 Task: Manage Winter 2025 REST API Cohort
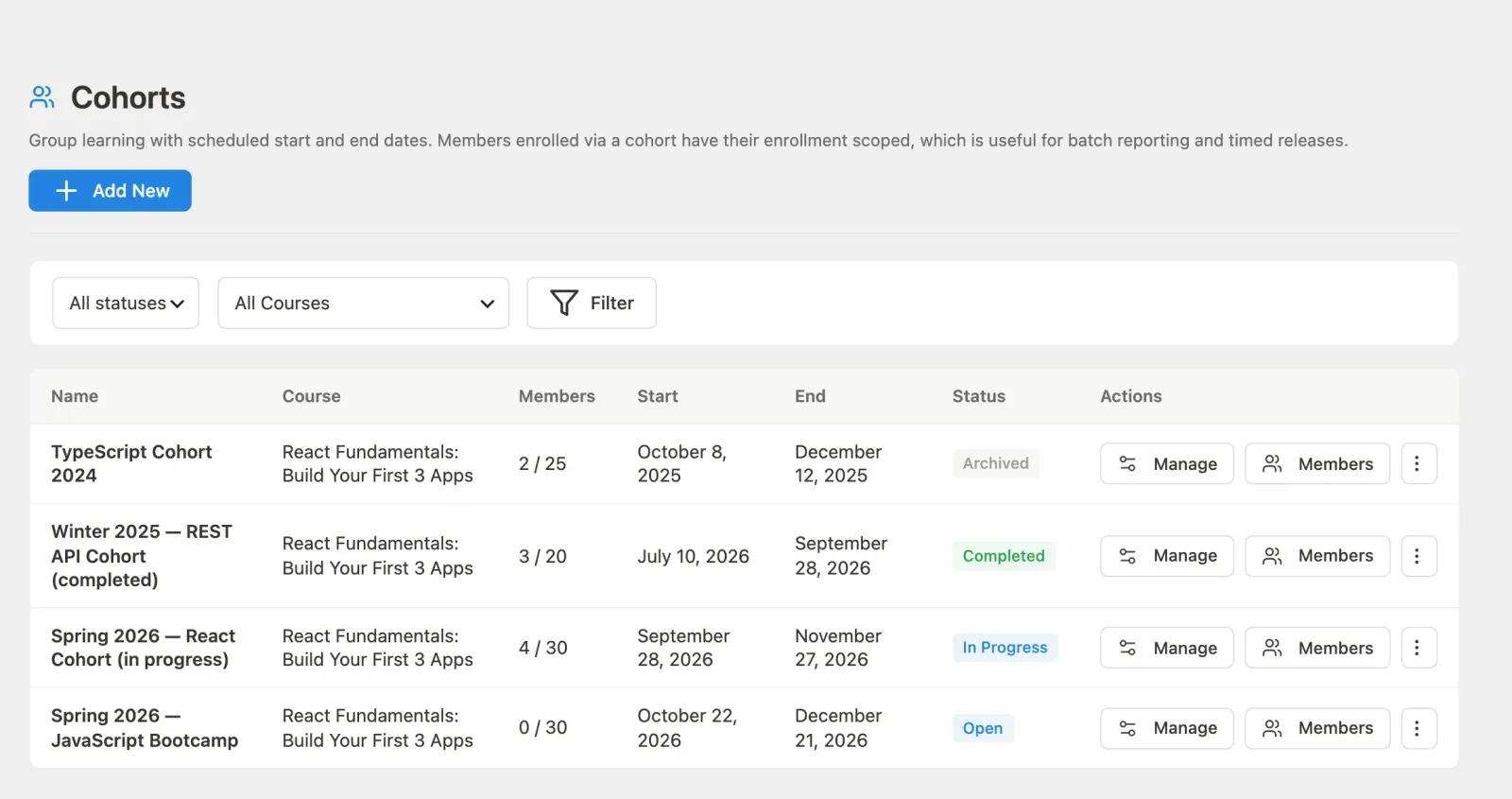(x=1167, y=556)
